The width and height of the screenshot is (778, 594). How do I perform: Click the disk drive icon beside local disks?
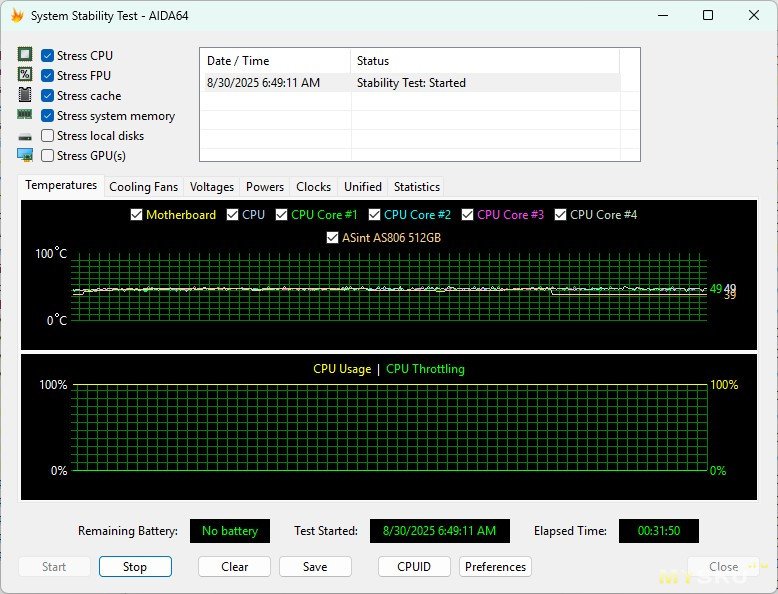(x=25, y=136)
